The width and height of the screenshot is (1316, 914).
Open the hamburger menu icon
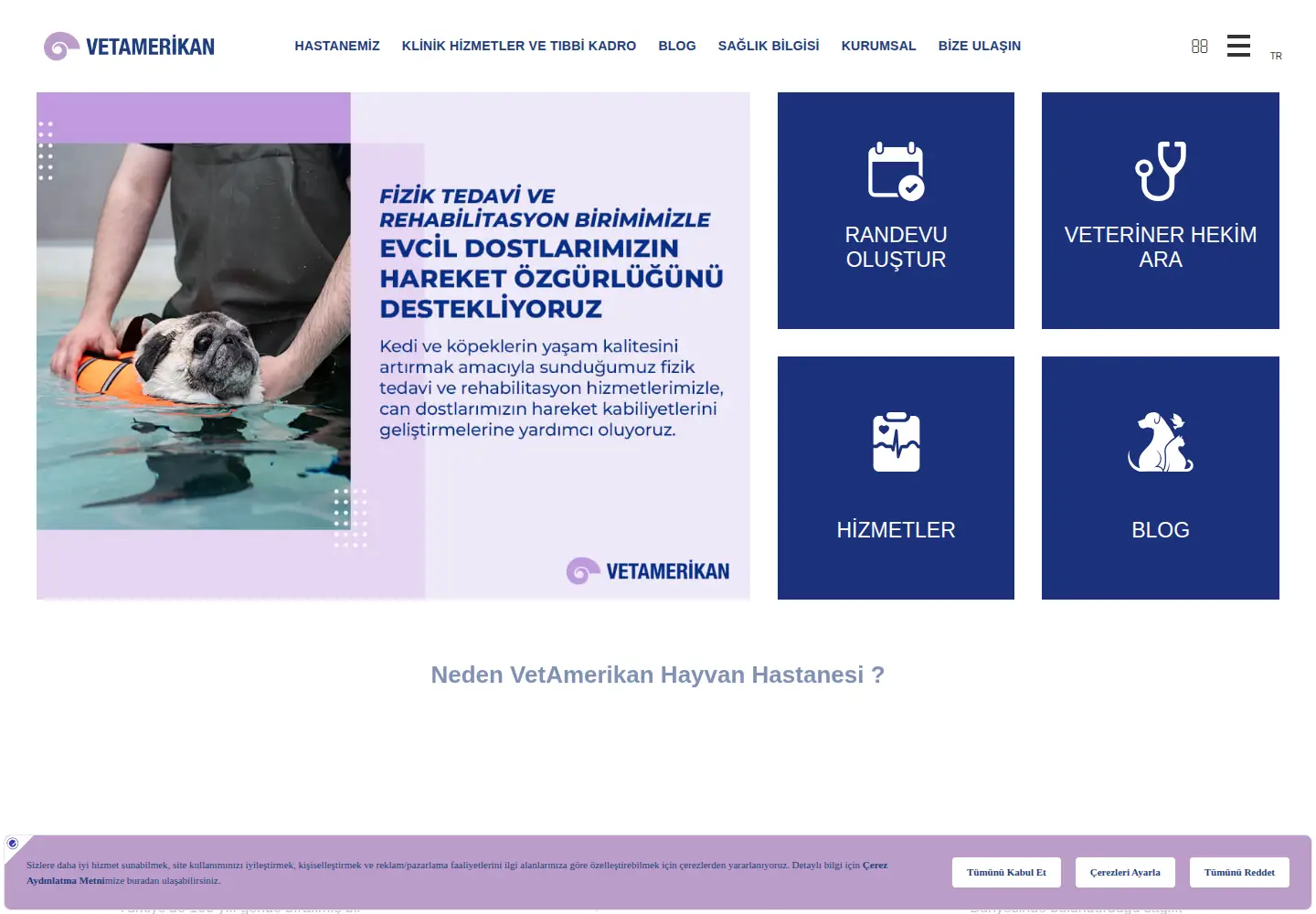click(x=1238, y=46)
